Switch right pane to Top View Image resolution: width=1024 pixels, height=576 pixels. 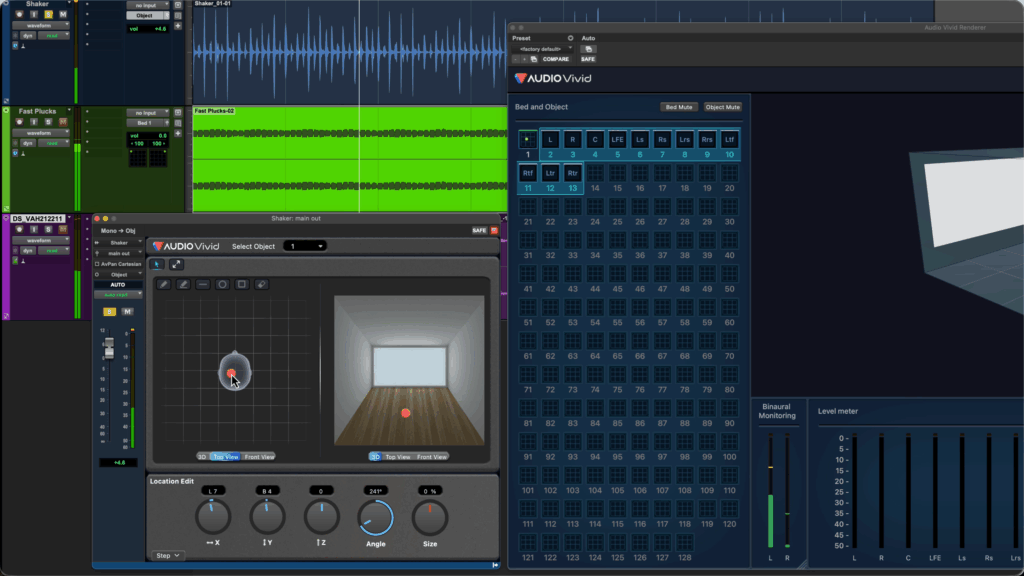[x=399, y=456]
